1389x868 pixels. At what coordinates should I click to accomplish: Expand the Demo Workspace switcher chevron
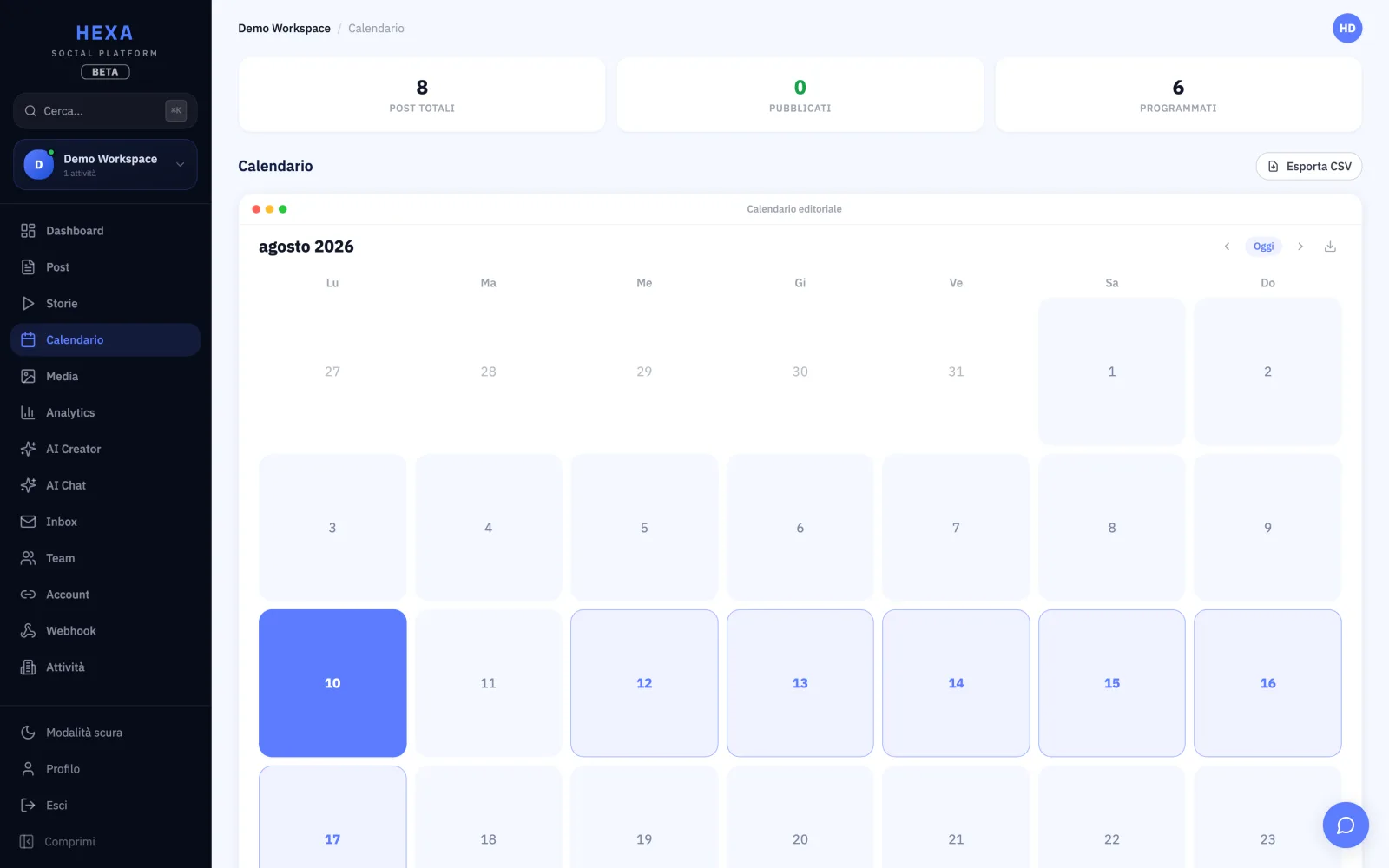[181, 165]
